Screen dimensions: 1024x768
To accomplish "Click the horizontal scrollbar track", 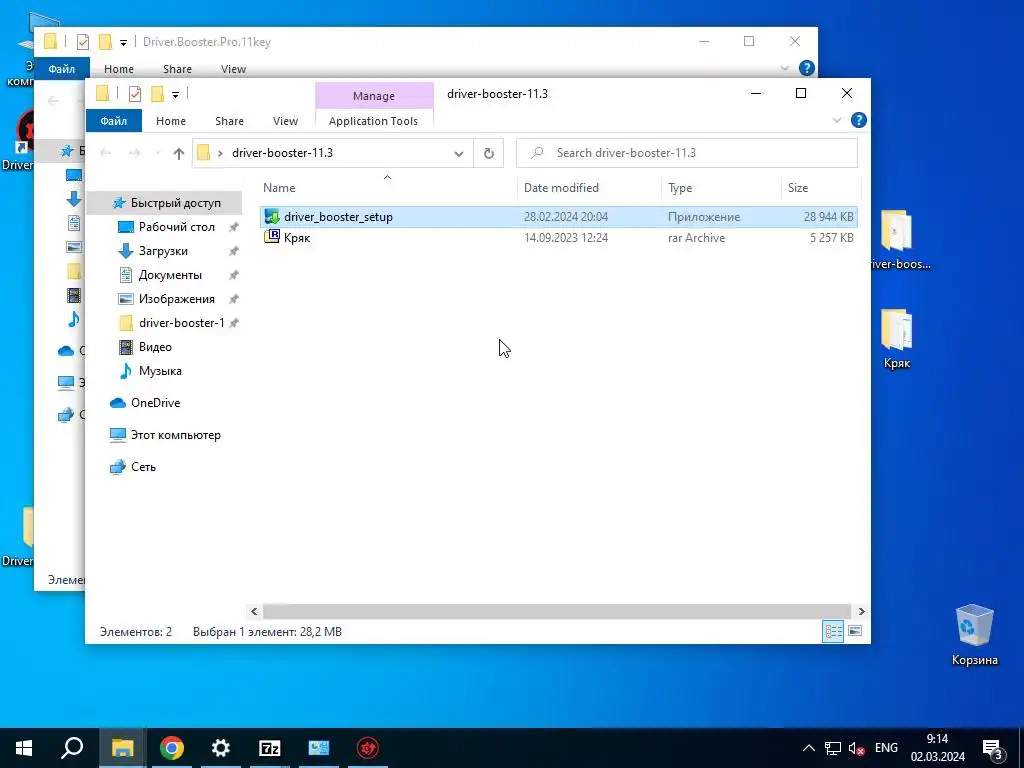I will 556,611.
